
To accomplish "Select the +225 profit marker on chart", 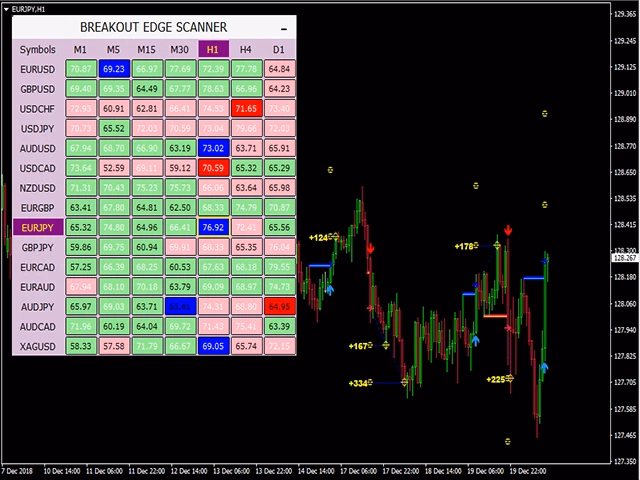I will coord(495,379).
